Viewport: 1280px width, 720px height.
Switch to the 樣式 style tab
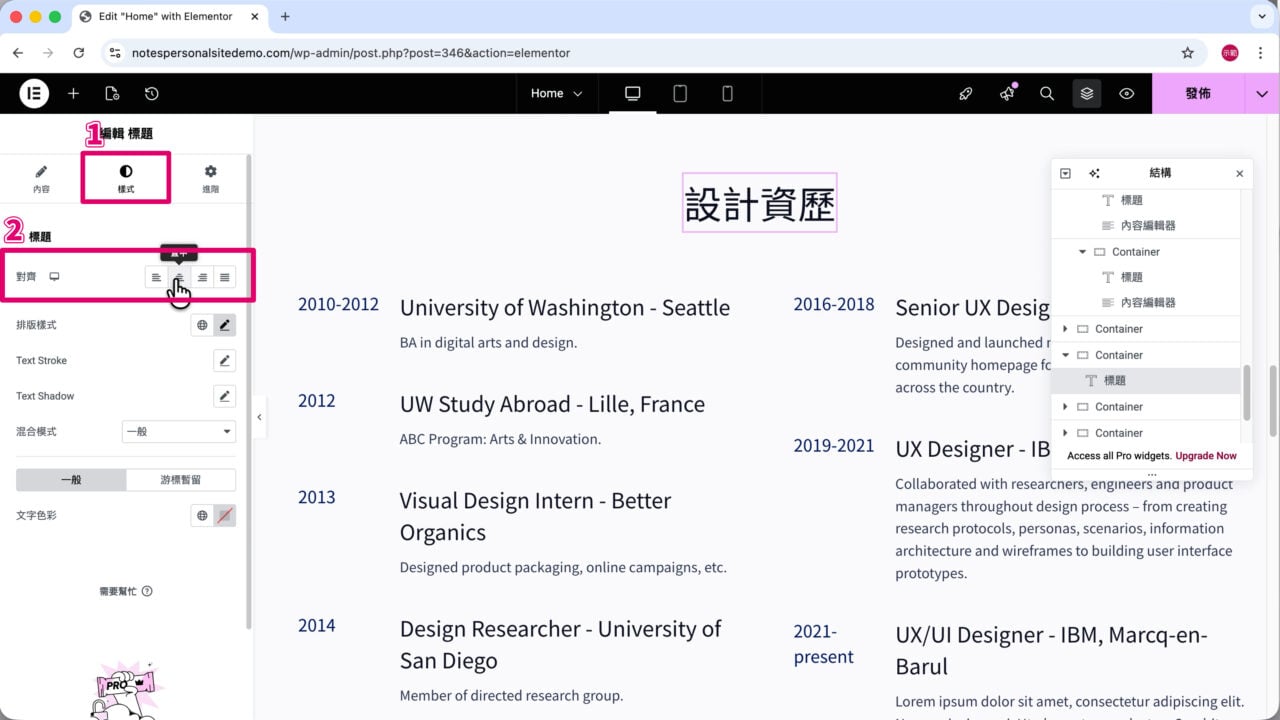[x=126, y=179]
